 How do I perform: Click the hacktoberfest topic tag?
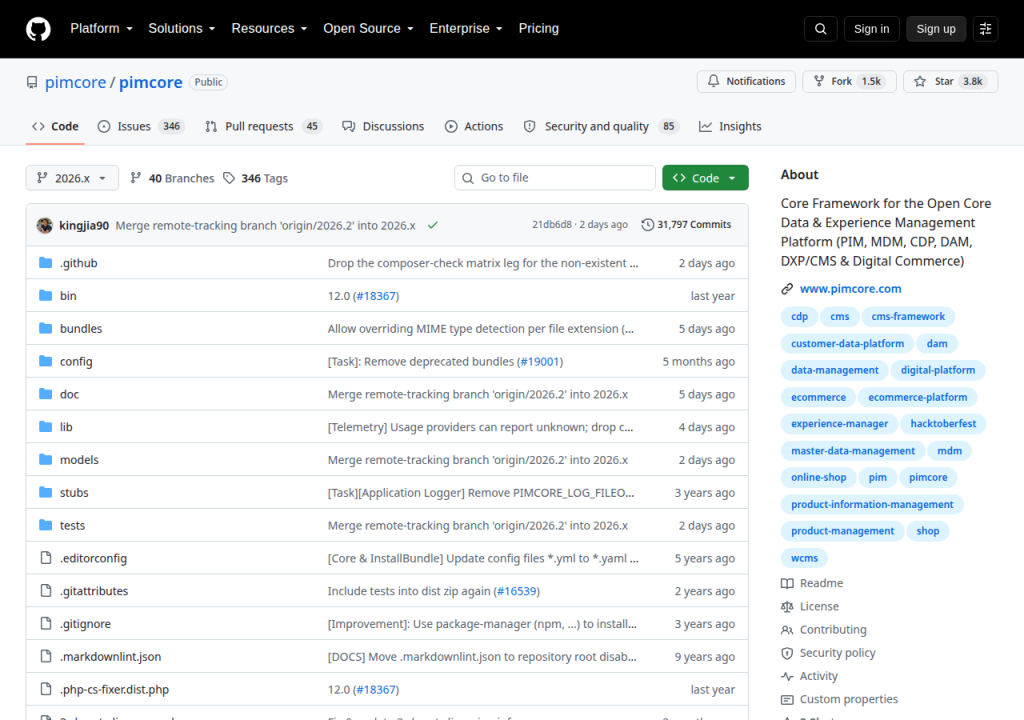pyautogui.click(x=943, y=424)
